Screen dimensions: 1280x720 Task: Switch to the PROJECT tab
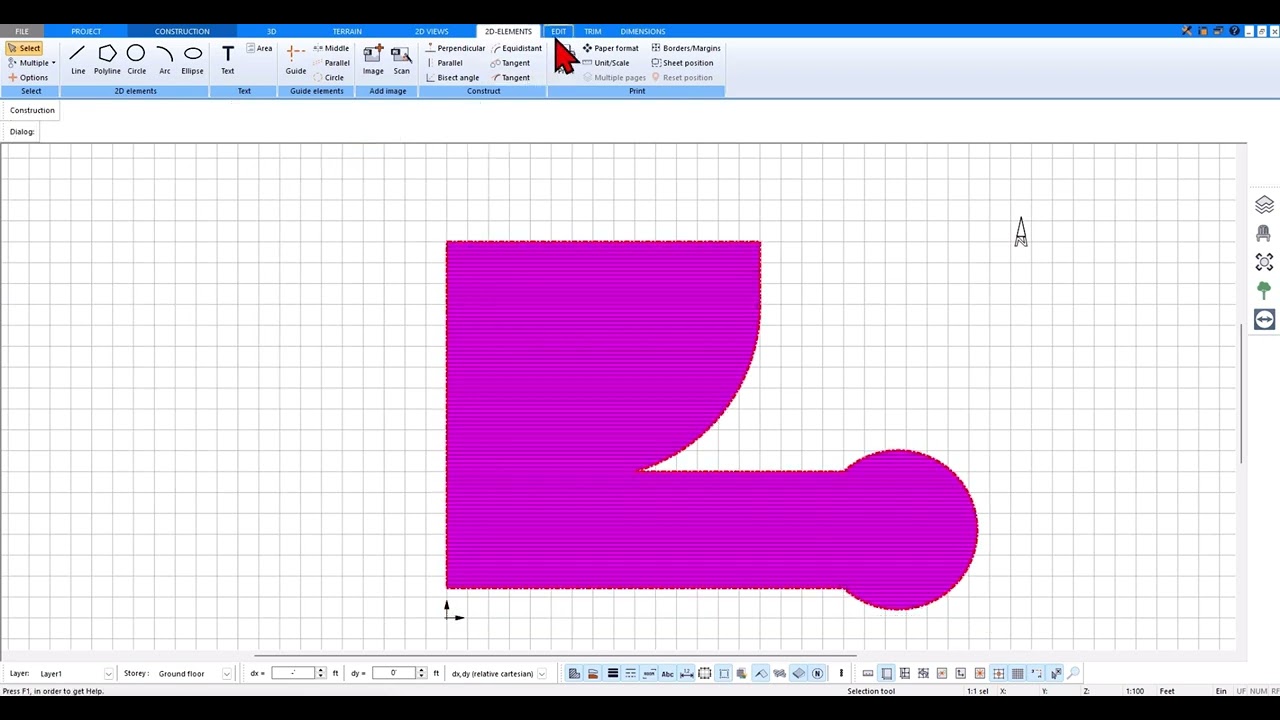86,31
